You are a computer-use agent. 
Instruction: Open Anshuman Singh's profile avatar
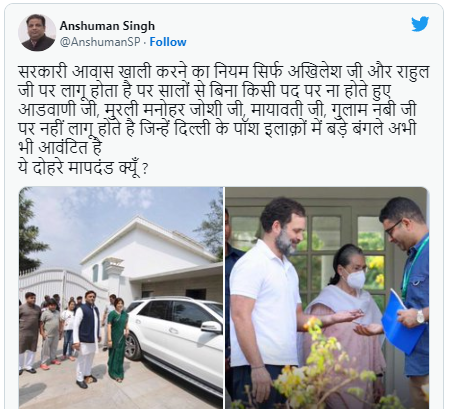pos(37,32)
